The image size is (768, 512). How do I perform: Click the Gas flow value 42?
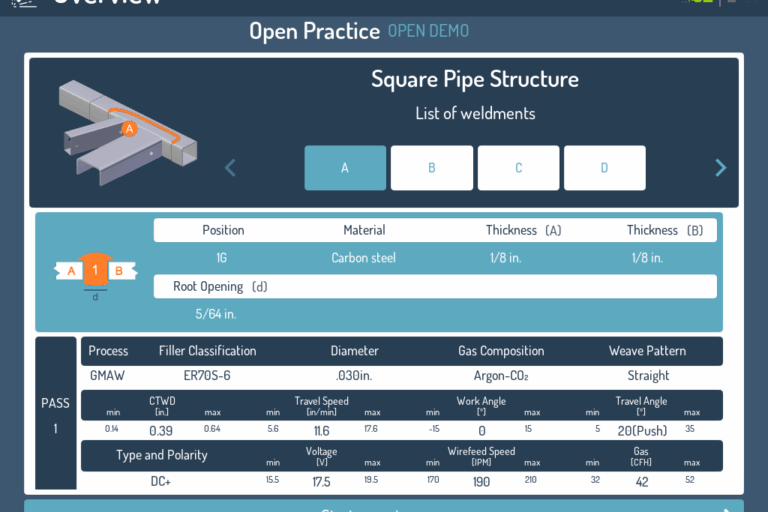coord(641,481)
